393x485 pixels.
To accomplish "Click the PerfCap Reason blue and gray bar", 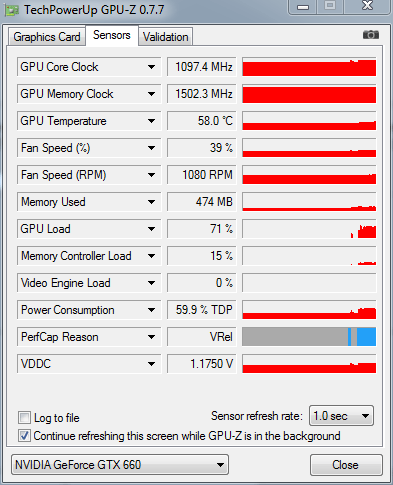I will [309, 337].
